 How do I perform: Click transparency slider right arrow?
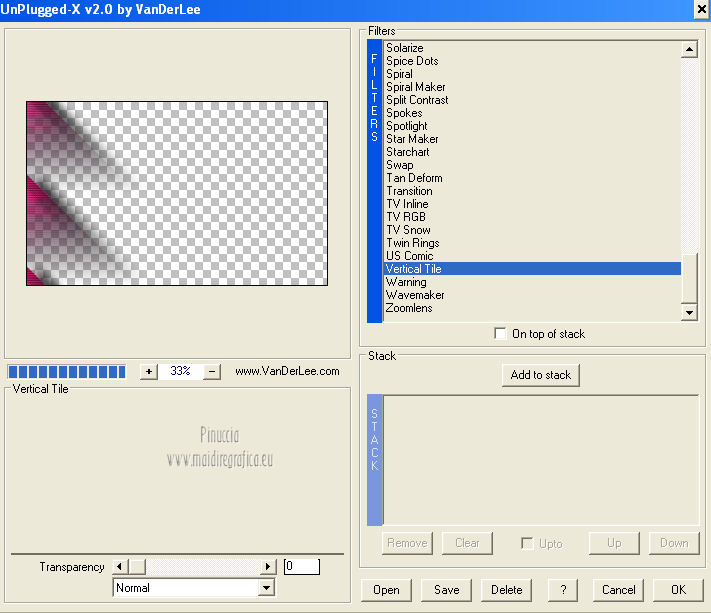click(268, 566)
